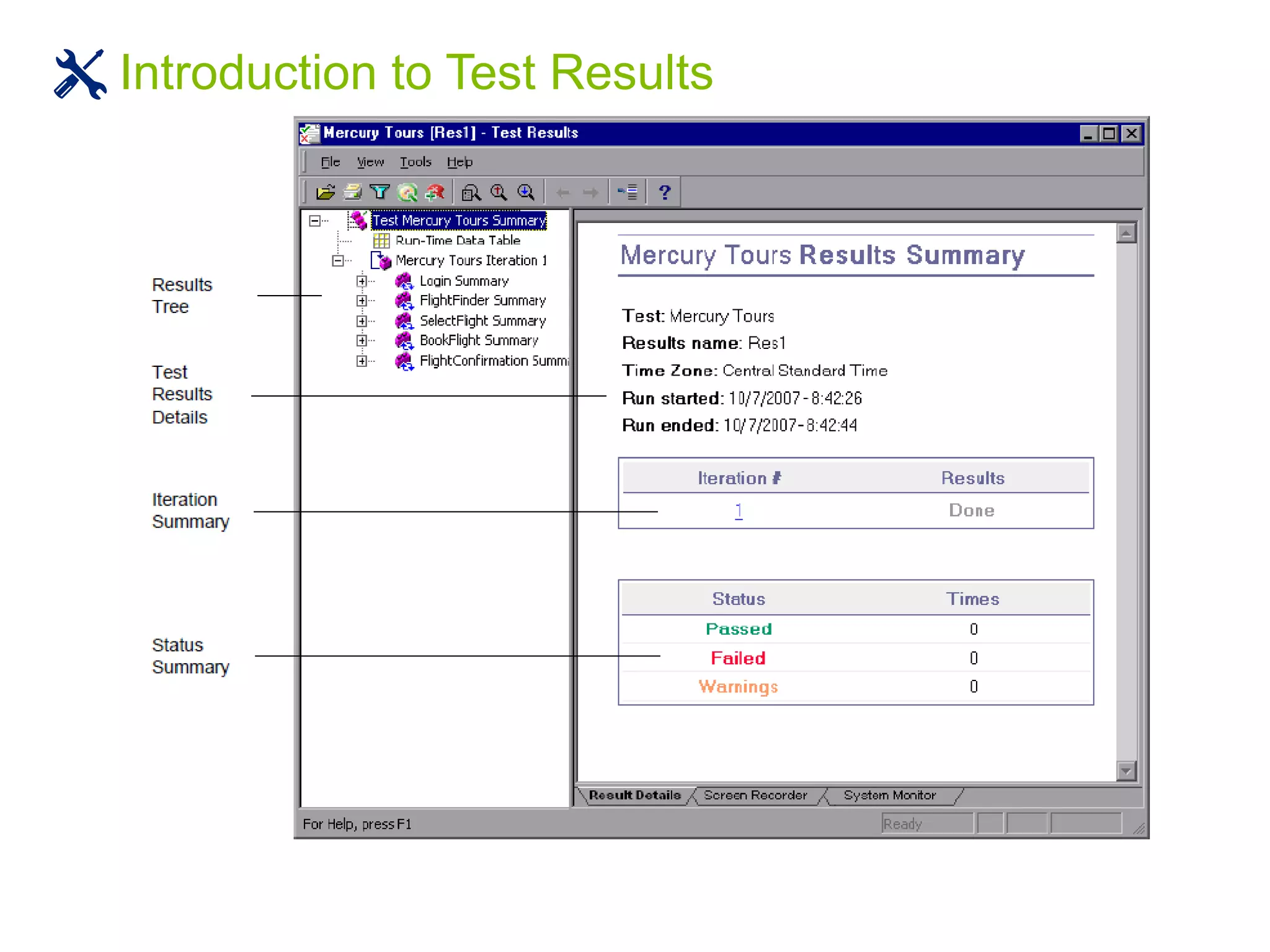Click the Mercury Tours Iteration 1 icon
This screenshot has width=1270, height=952.
pyautogui.click(x=381, y=260)
